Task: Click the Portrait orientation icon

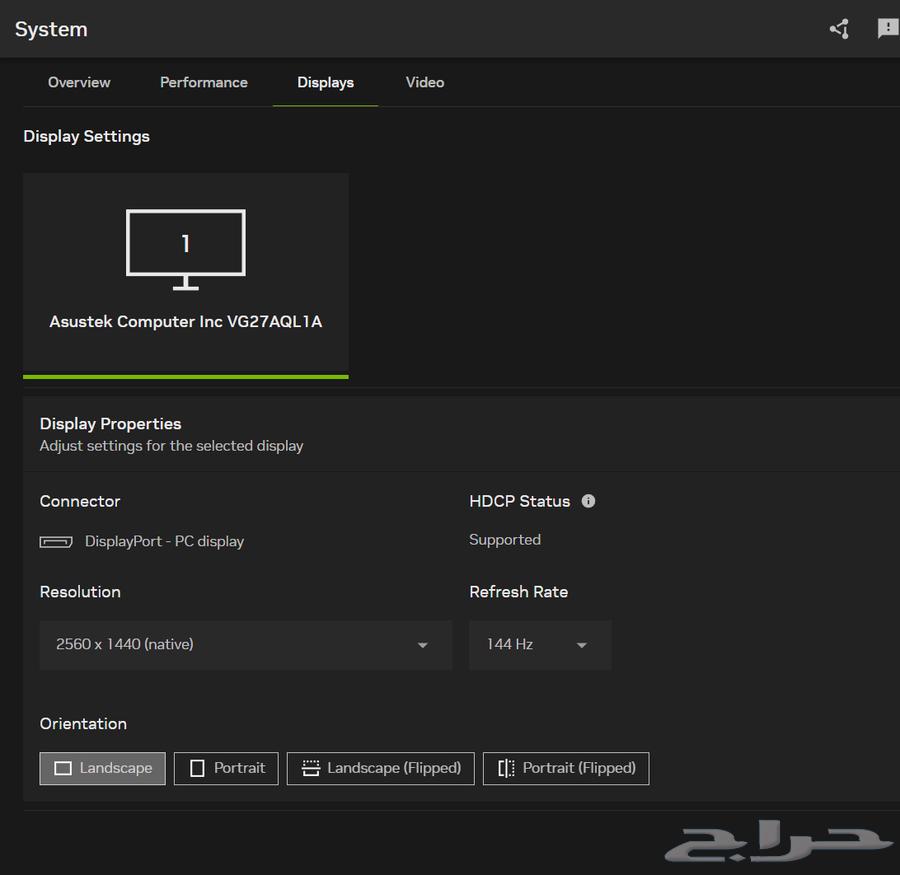Action: (x=197, y=768)
